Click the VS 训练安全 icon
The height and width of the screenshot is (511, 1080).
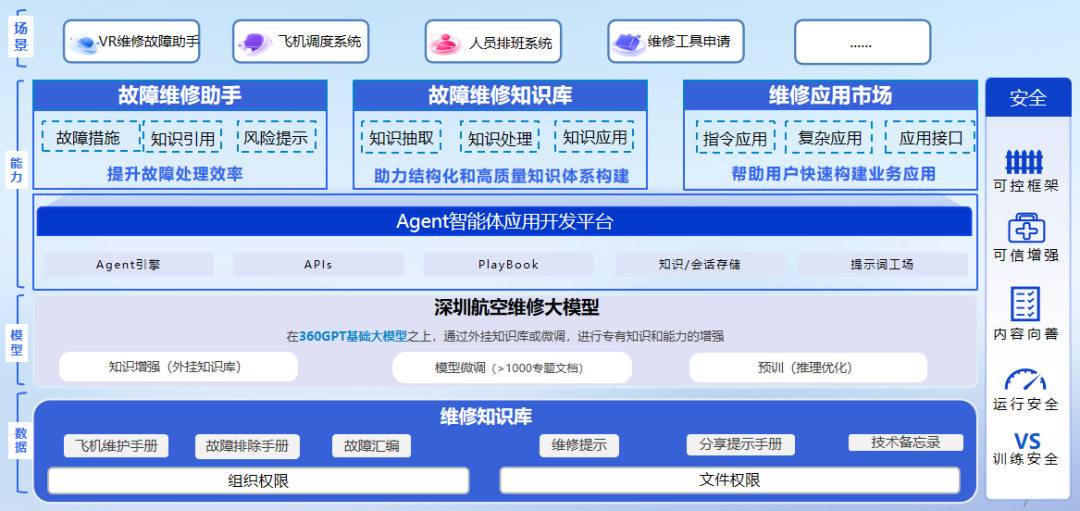pyautogui.click(x=1026, y=441)
